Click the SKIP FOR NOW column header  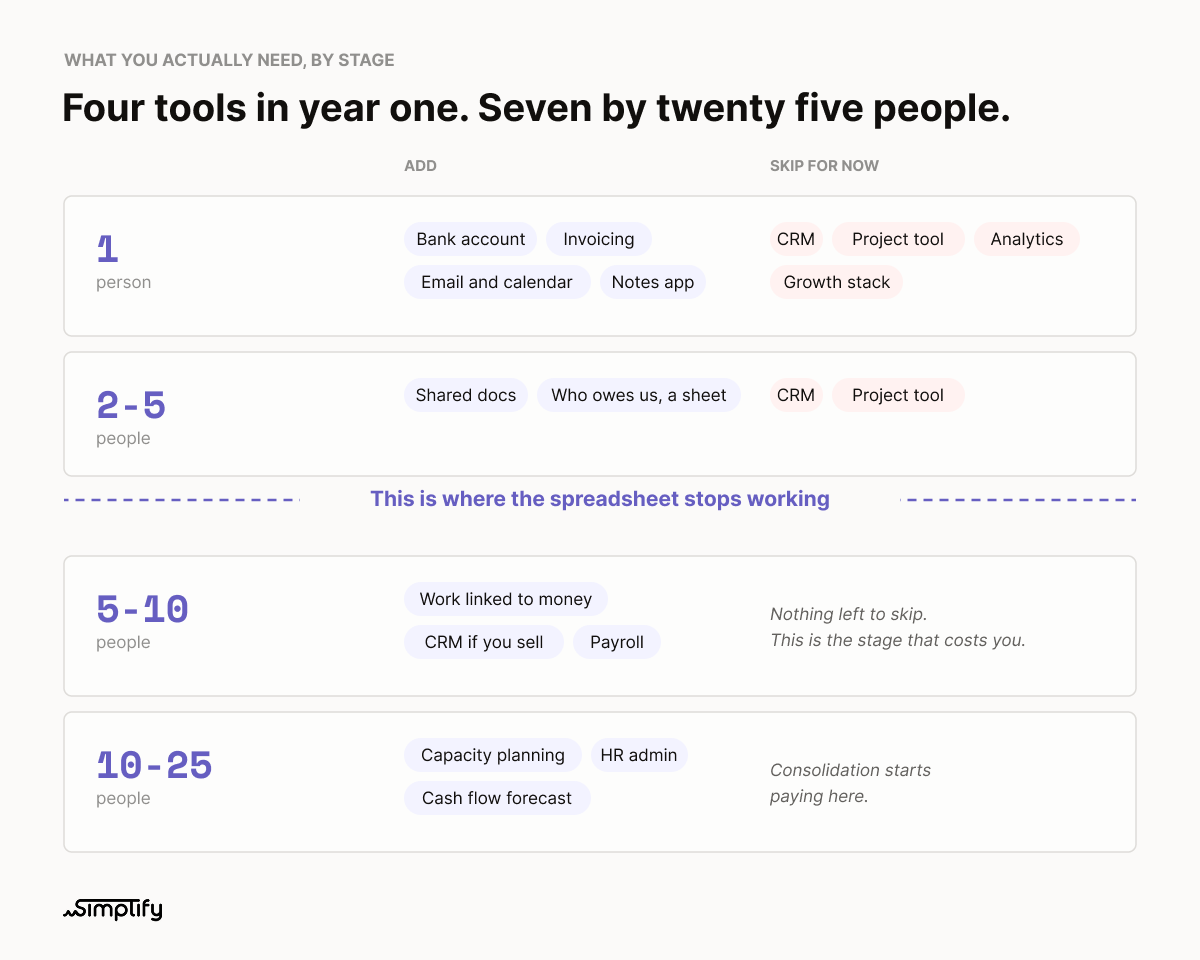pyautogui.click(x=824, y=166)
